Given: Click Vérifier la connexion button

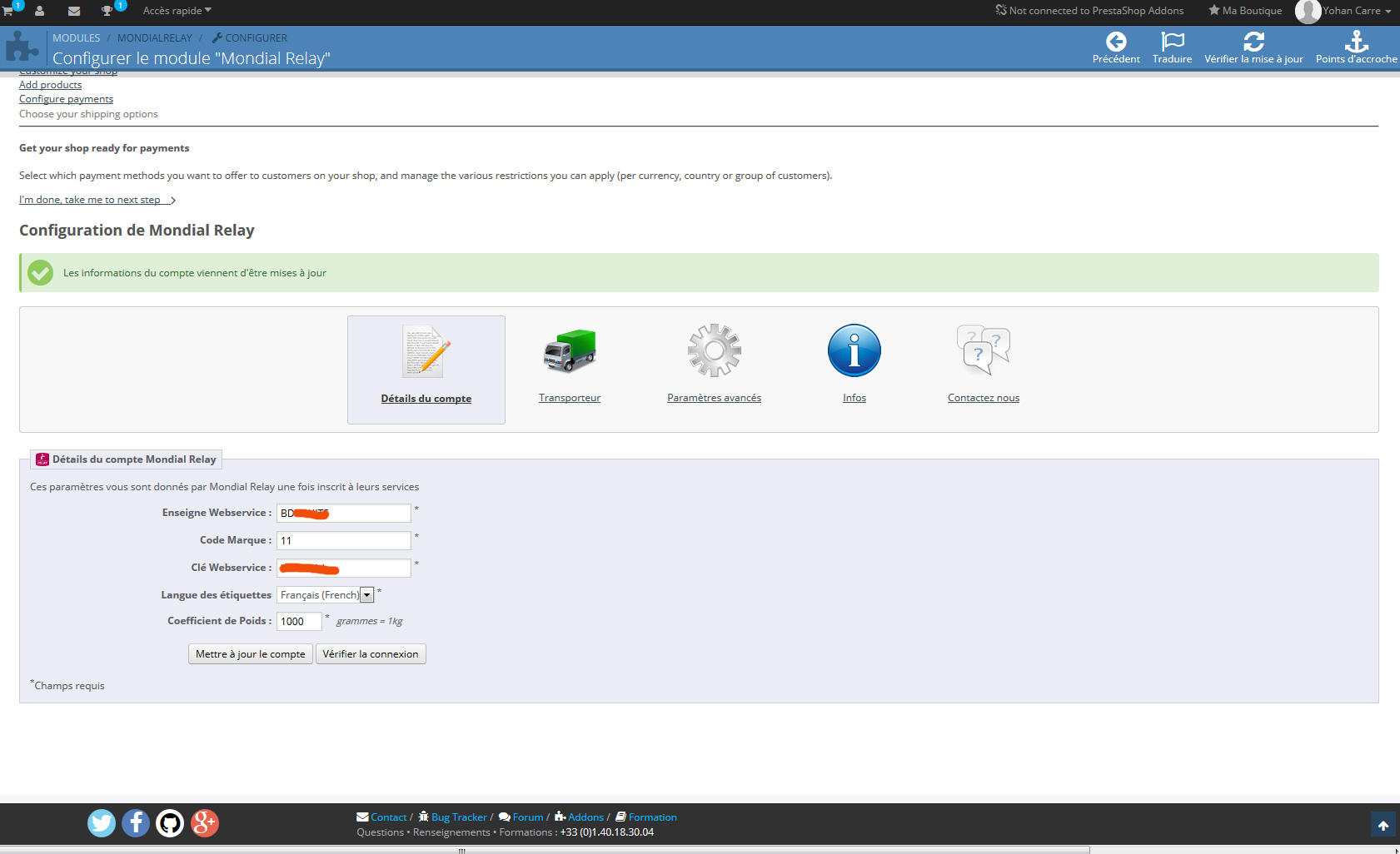Looking at the screenshot, I should click(371, 654).
